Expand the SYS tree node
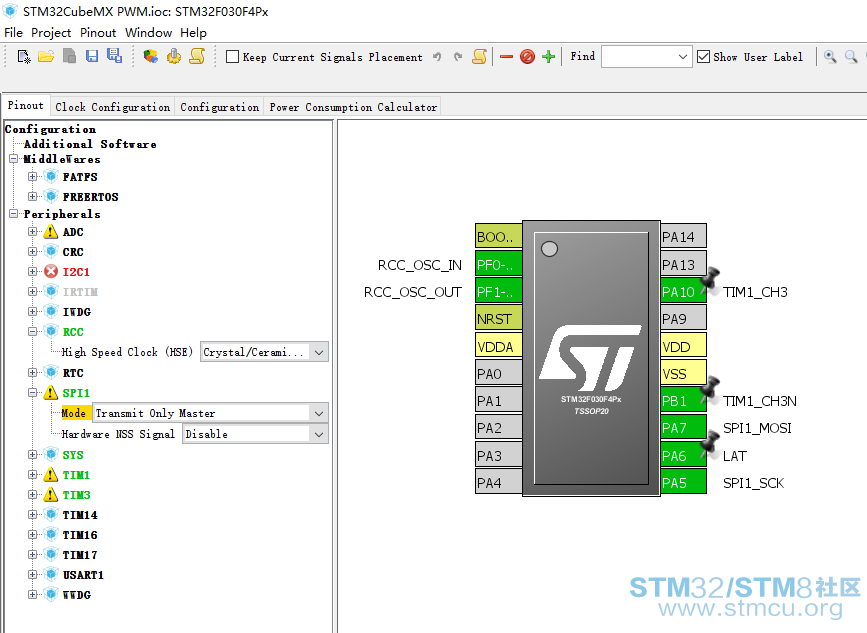This screenshot has width=867, height=633. [x=33, y=454]
